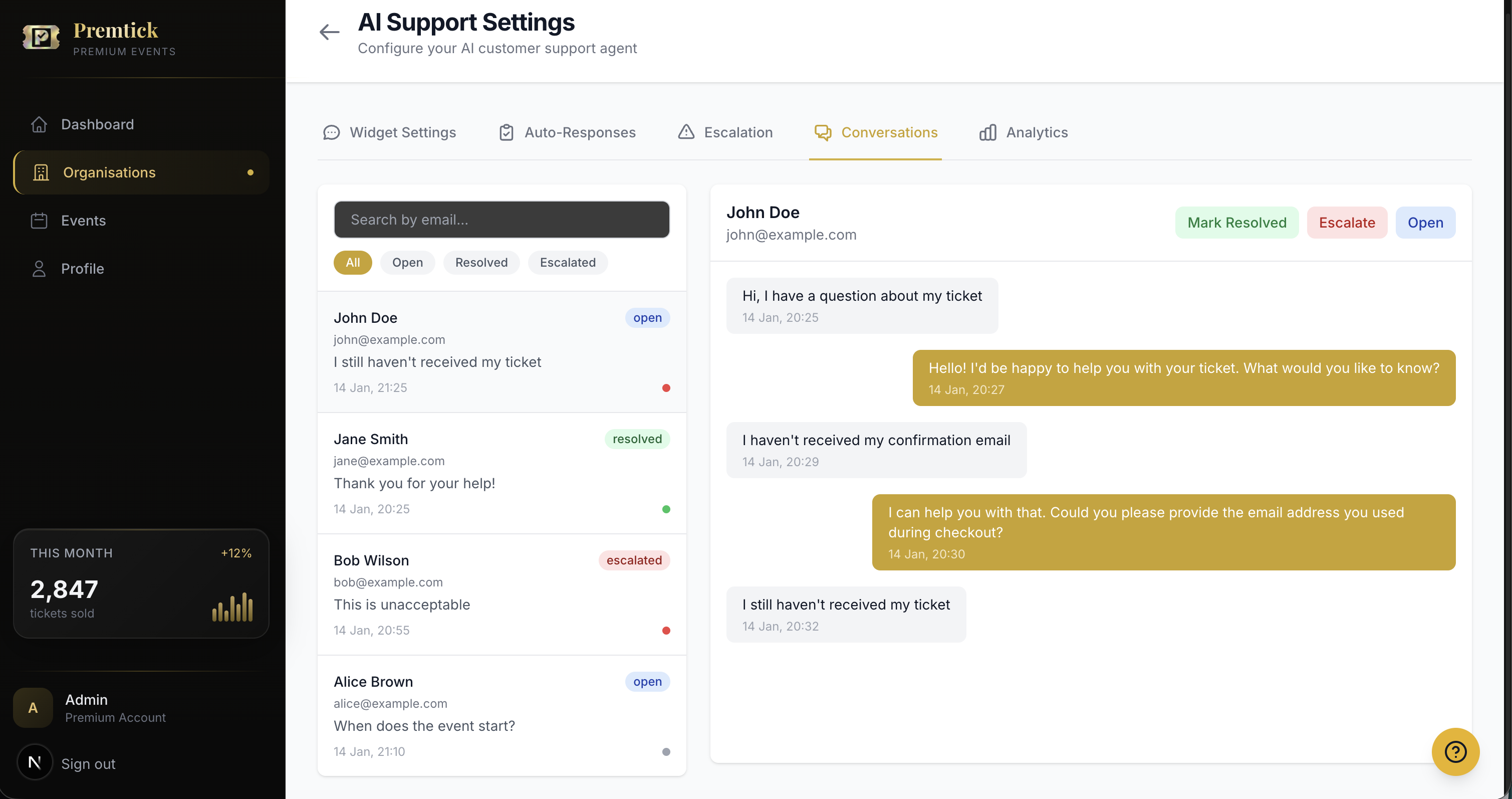Click the search by email field

coord(501,219)
